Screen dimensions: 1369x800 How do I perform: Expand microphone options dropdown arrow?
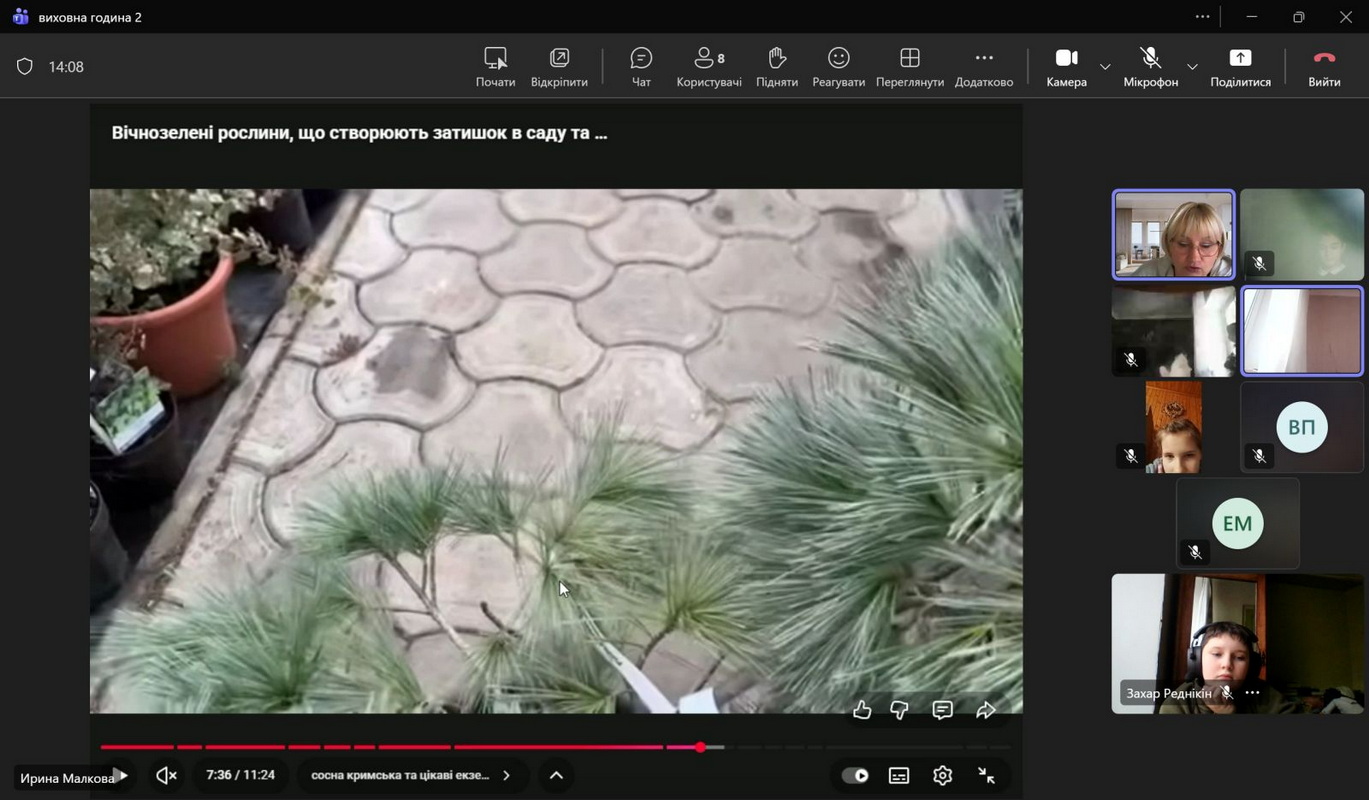click(1192, 67)
